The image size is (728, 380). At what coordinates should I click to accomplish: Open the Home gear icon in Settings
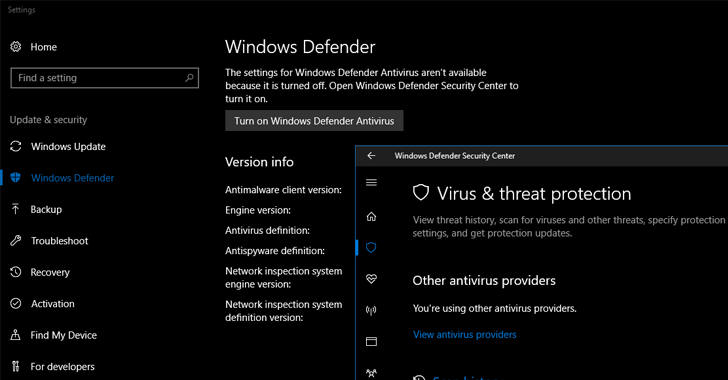click(16, 46)
